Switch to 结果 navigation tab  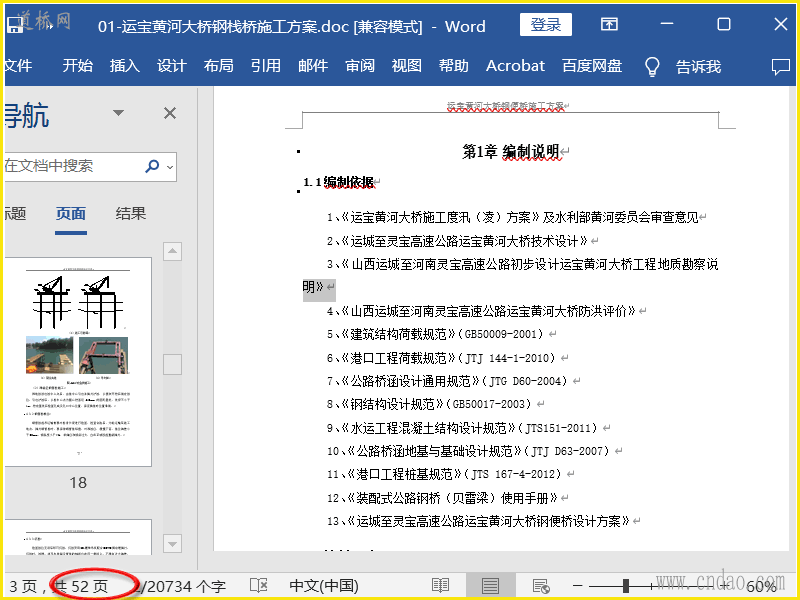131,213
